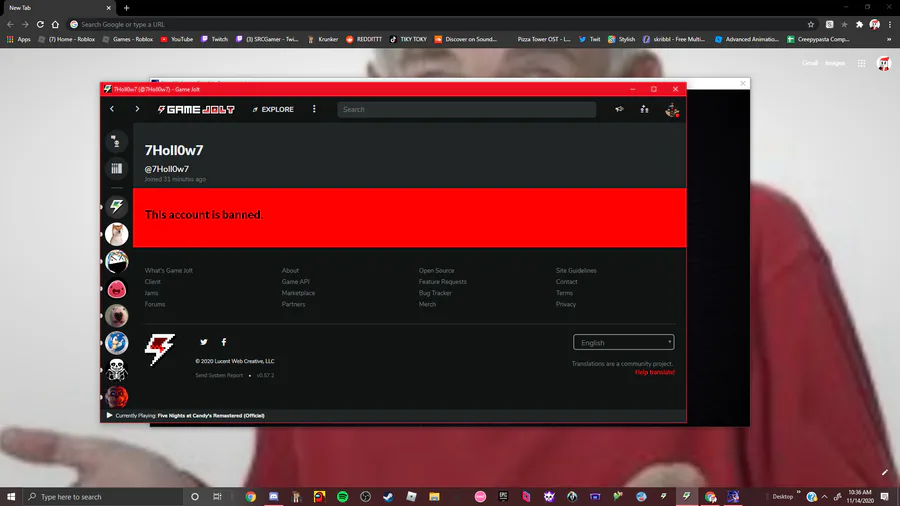
Task: Open the Explore menu item
Action: (273, 110)
